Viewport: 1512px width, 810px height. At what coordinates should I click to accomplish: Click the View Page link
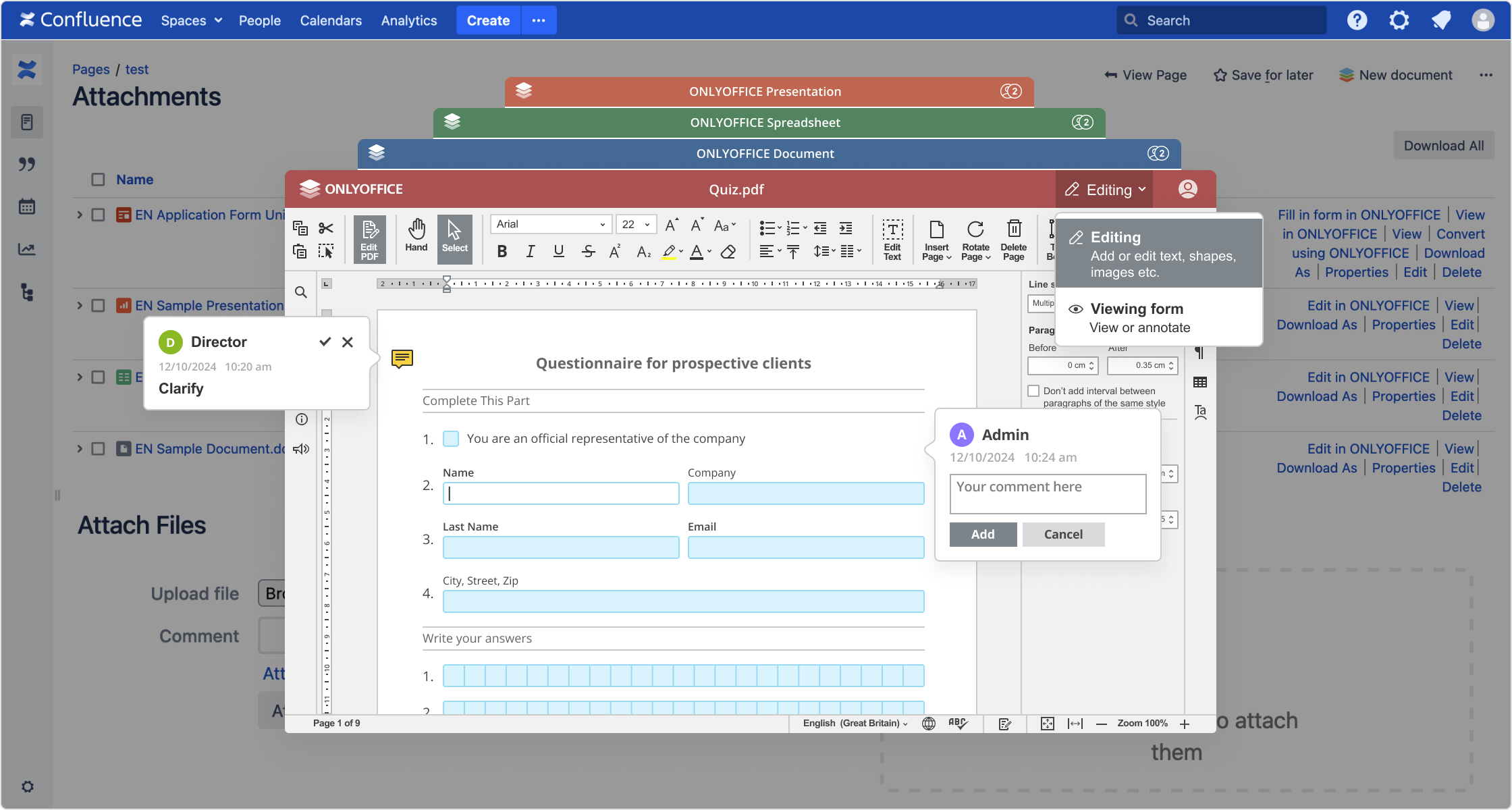1145,75
